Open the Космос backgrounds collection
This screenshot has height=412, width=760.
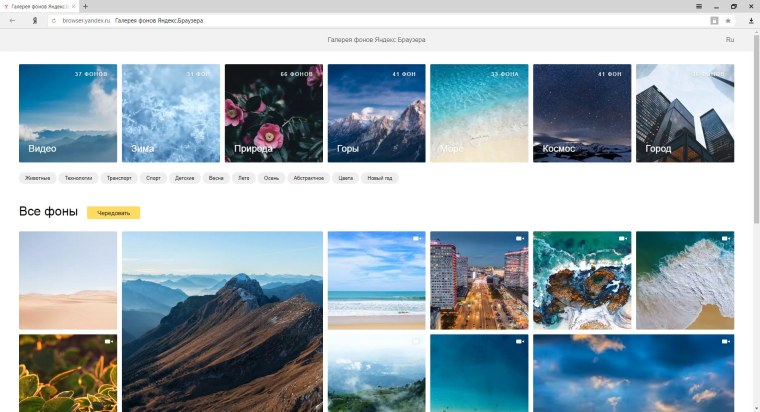pos(582,113)
